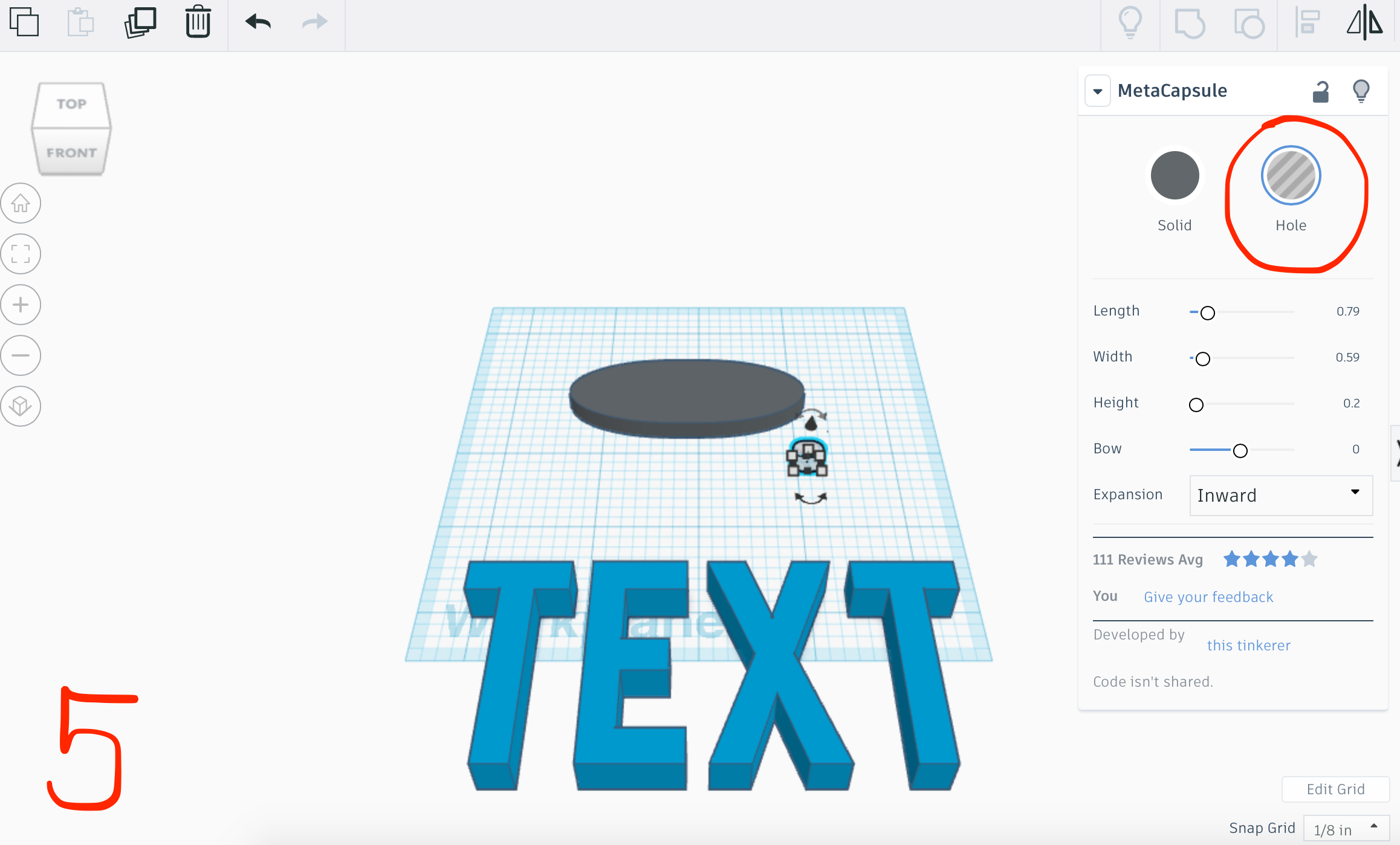Open the Snap Grid dropdown
Viewport: 1400px width, 845px height.
(x=1346, y=829)
